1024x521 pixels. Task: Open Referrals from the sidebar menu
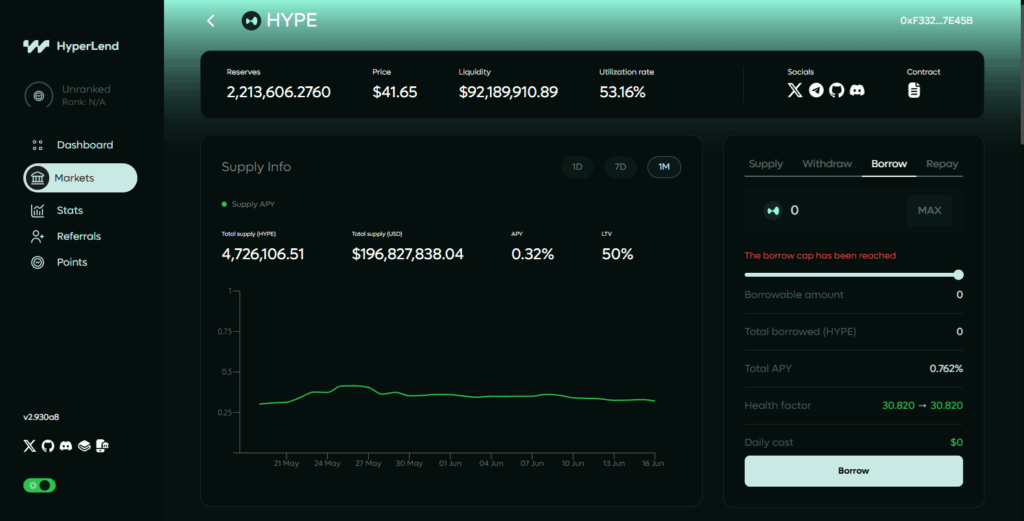(79, 236)
